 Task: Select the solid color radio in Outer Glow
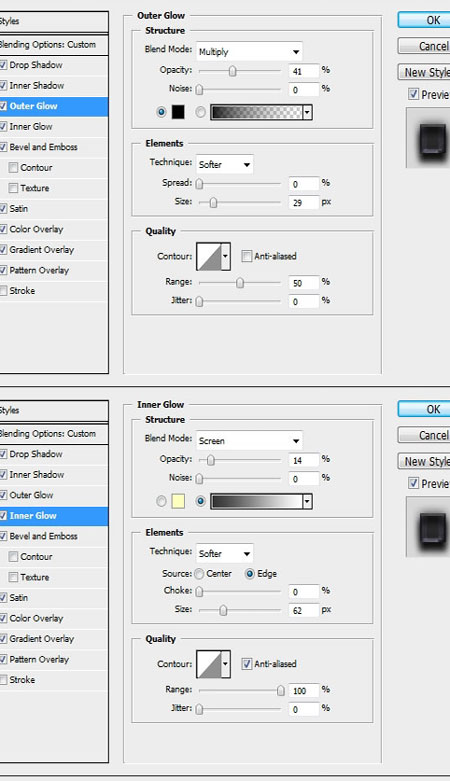point(161,112)
